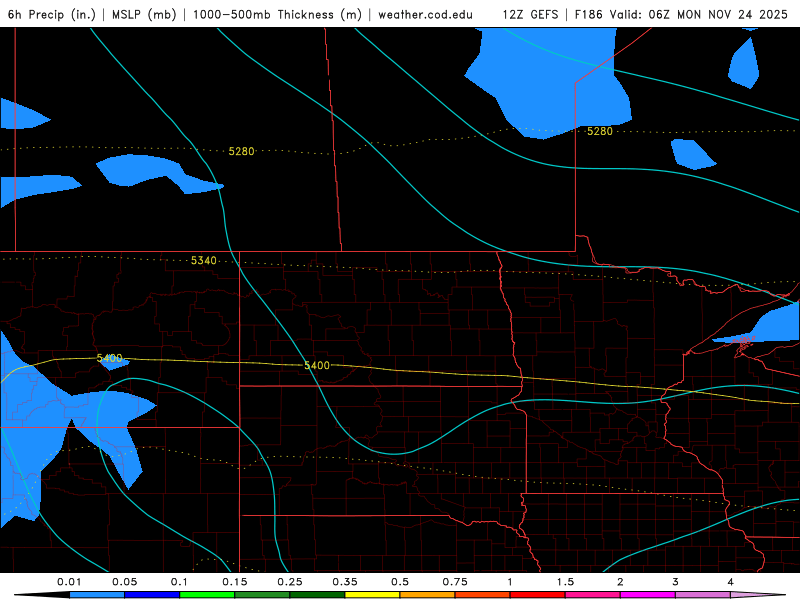Click the 0.25 legend value
Screen dimensions: 800x600
[290, 582]
